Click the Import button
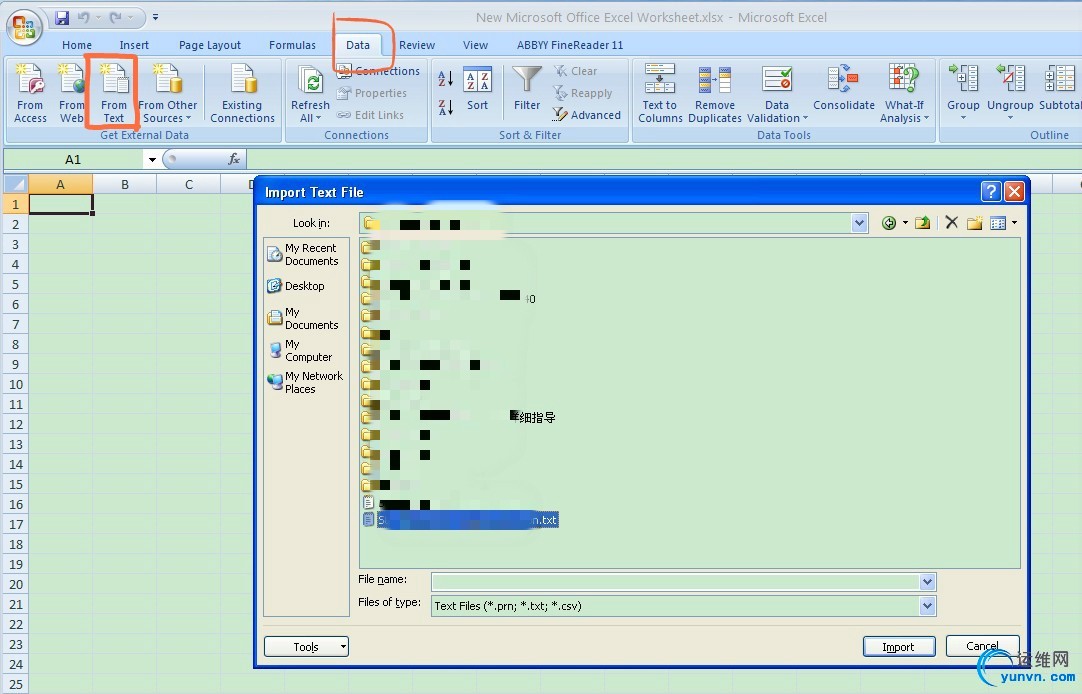The width and height of the screenshot is (1082, 694). pyautogui.click(x=898, y=646)
